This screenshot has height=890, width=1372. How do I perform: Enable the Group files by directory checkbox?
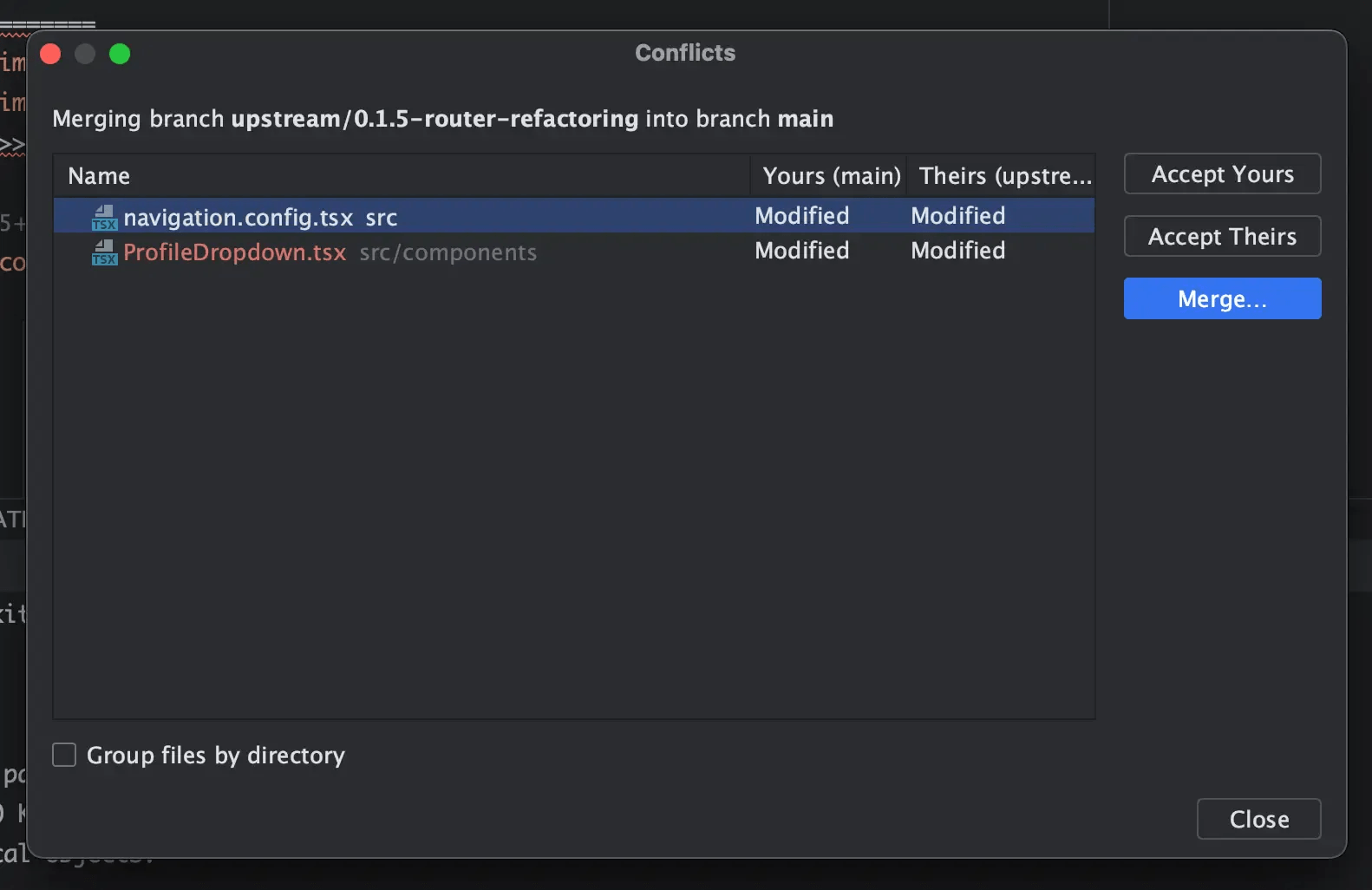pos(64,755)
